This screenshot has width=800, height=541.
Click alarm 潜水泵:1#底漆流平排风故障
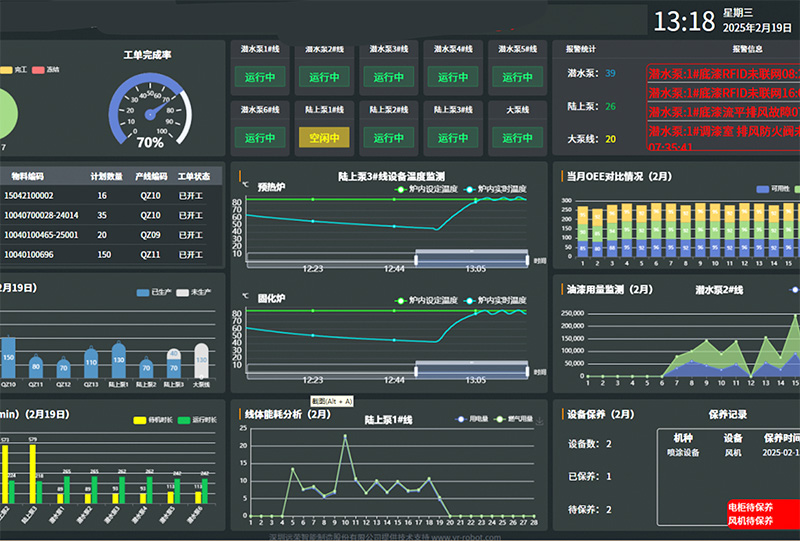(x=723, y=112)
